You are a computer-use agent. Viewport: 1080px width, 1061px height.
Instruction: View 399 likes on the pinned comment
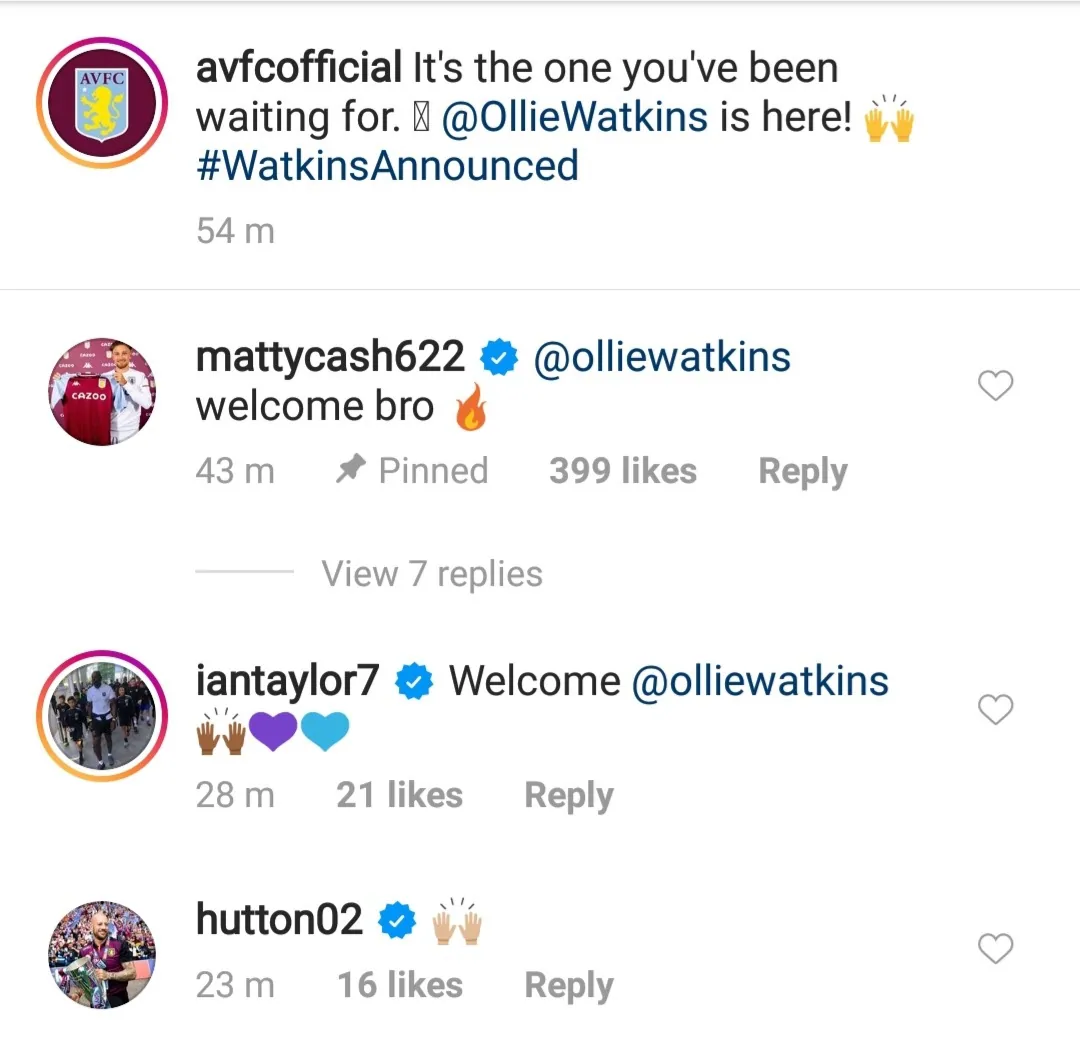[622, 470]
